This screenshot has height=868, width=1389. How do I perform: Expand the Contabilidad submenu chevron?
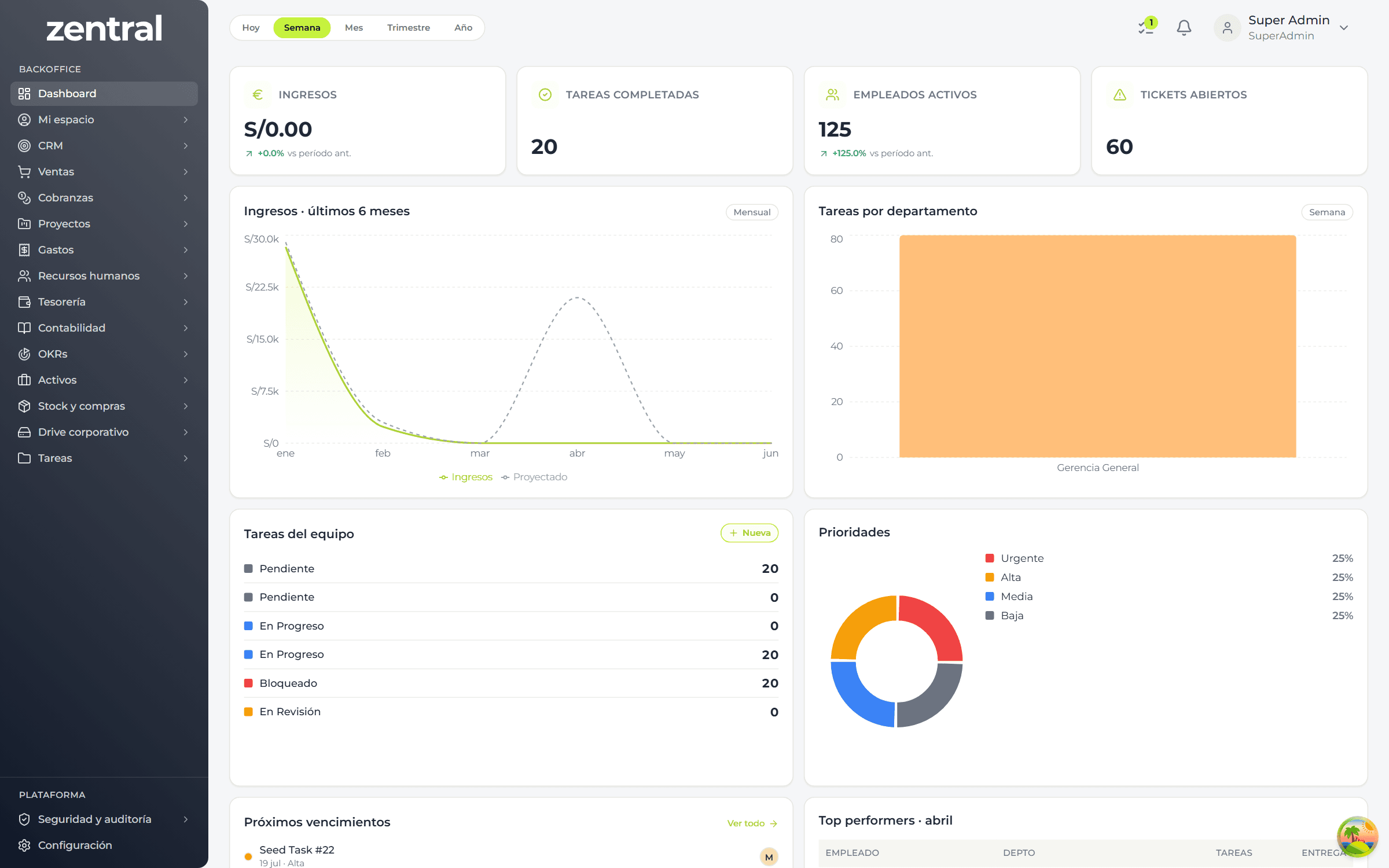pos(186,328)
